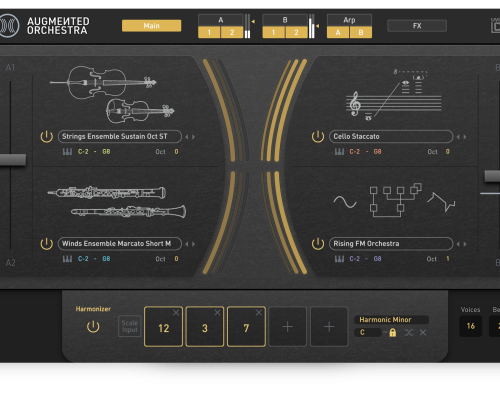Image resolution: width=500 pixels, height=400 pixels.
Task: Select Arp B button
Action: point(361,32)
